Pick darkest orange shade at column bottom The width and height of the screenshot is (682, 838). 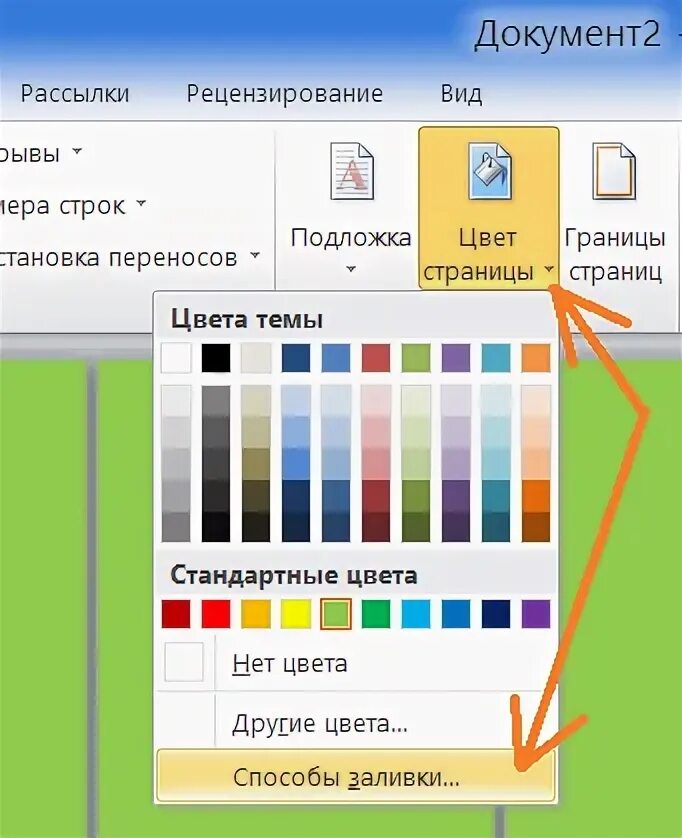[x=536, y=527]
